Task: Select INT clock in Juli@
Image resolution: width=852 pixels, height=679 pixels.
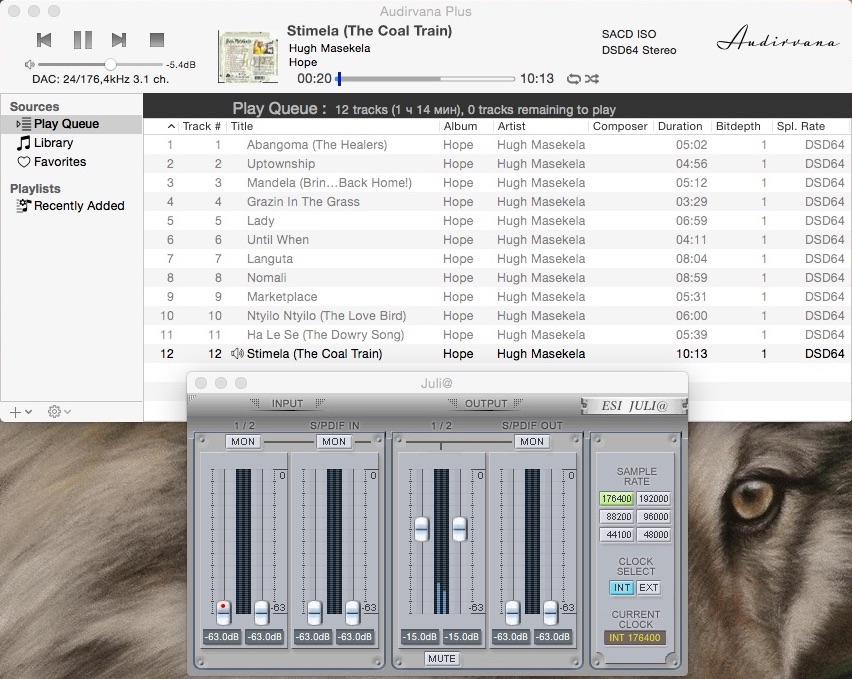Action: (622, 588)
